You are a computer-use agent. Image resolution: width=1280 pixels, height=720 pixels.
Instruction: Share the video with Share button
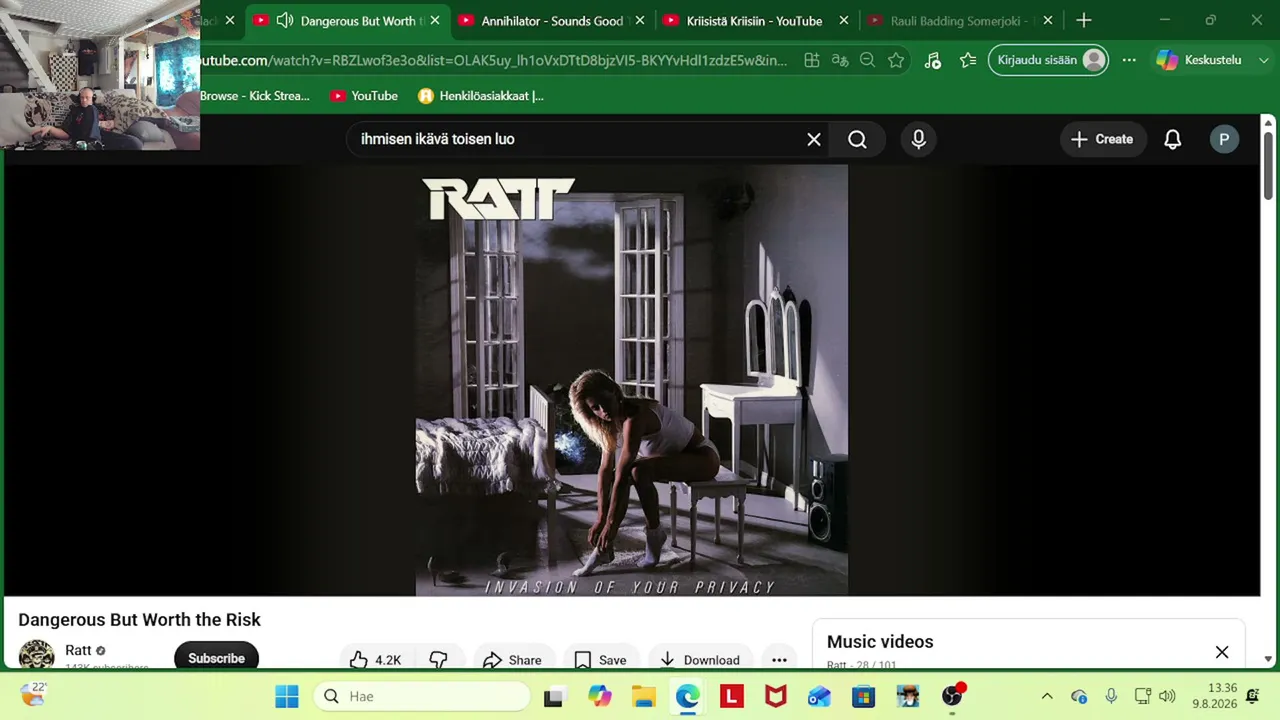pyautogui.click(x=512, y=660)
